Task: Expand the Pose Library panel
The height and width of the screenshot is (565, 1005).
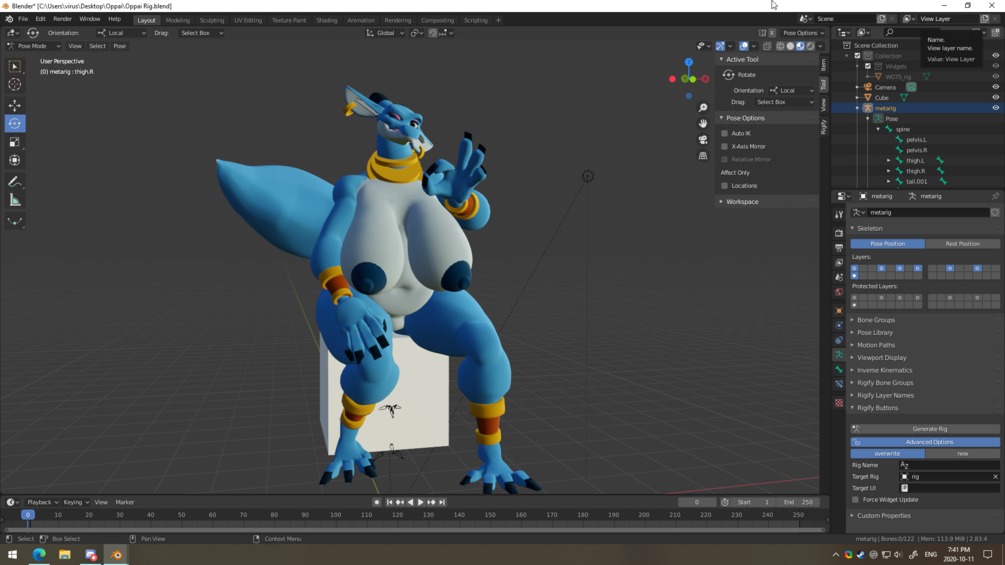Action: point(875,332)
